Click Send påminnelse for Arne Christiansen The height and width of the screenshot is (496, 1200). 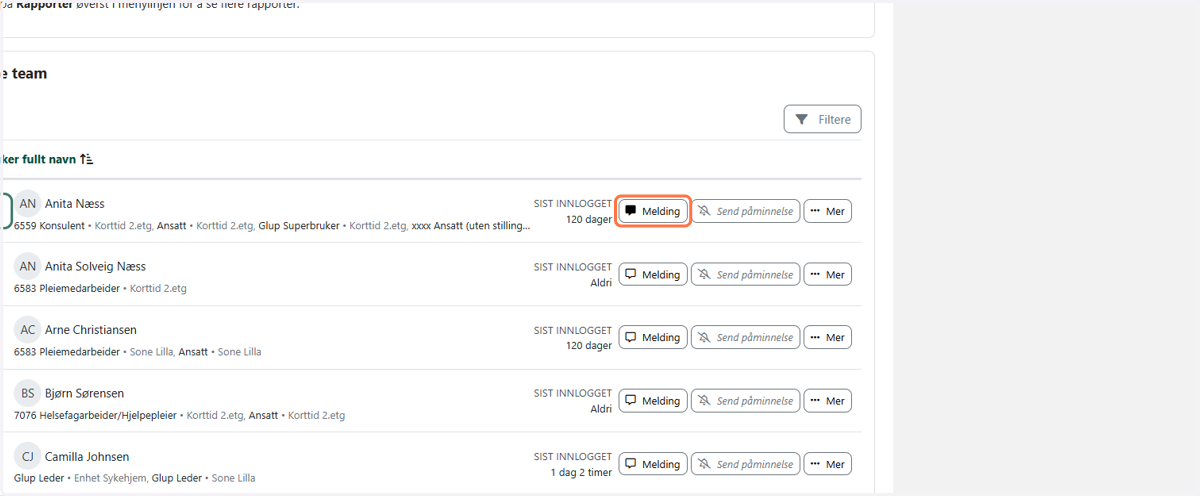(746, 337)
